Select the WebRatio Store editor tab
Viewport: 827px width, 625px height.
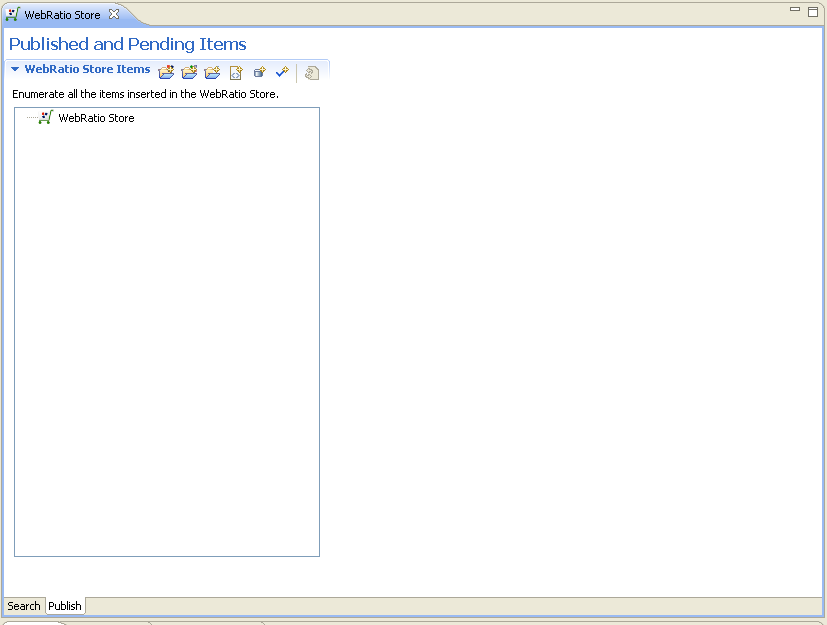point(62,15)
